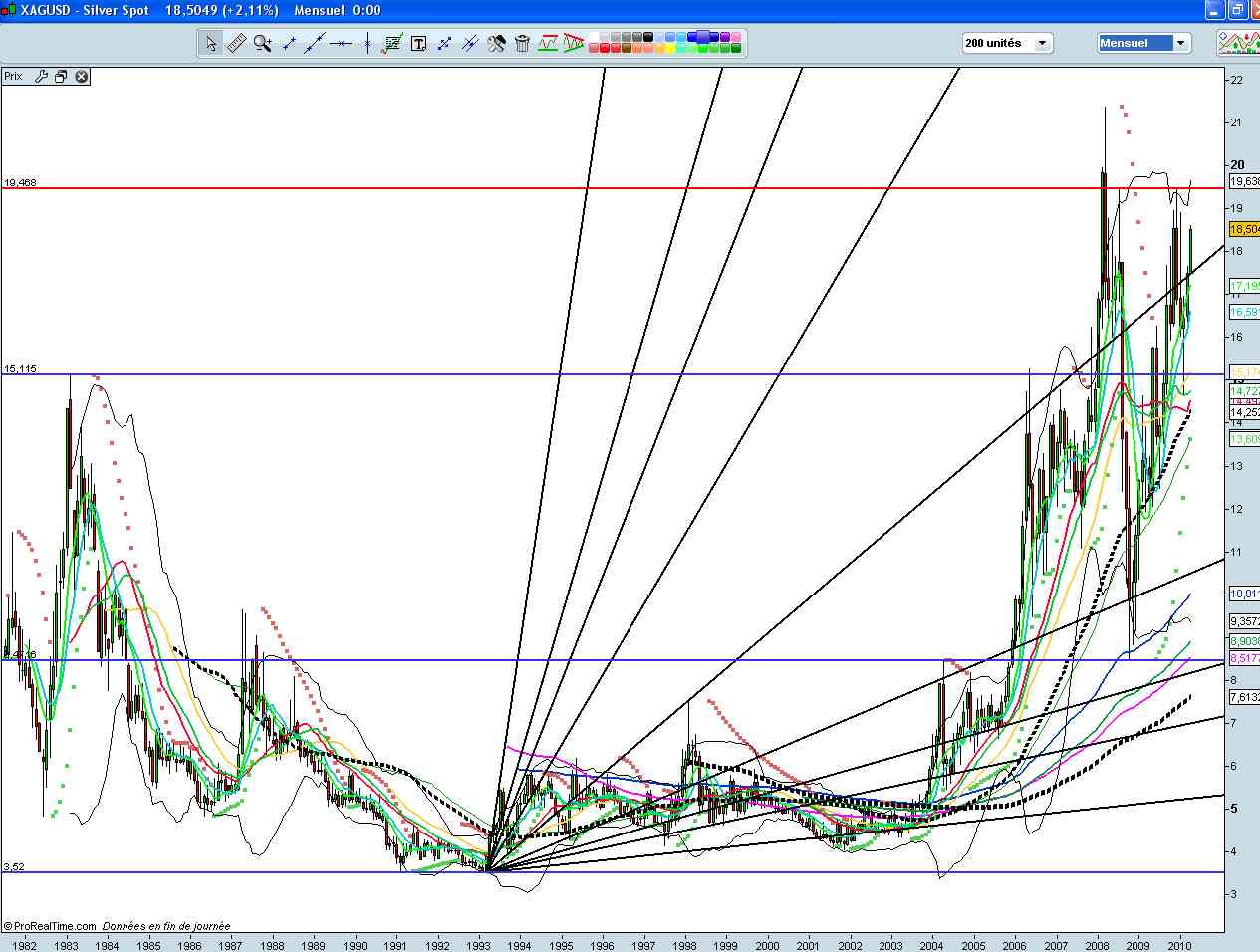Open the hammer and wrench tools icon
Viewport: 1260px width, 952px height.
[x=497, y=43]
